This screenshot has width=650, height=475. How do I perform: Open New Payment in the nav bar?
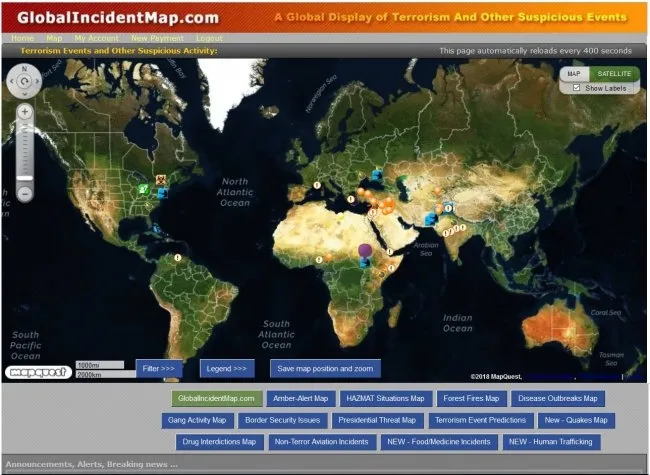click(158, 38)
